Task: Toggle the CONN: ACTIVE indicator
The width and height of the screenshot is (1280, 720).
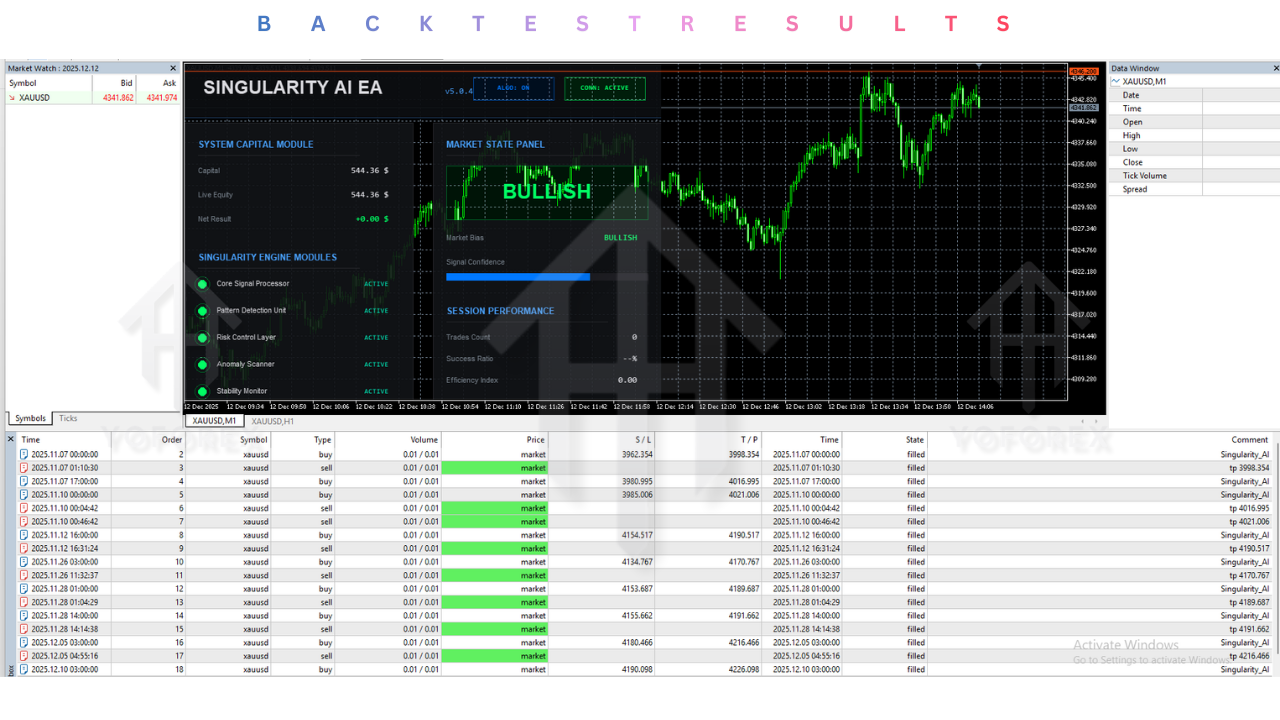Action: click(x=604, y=88)
